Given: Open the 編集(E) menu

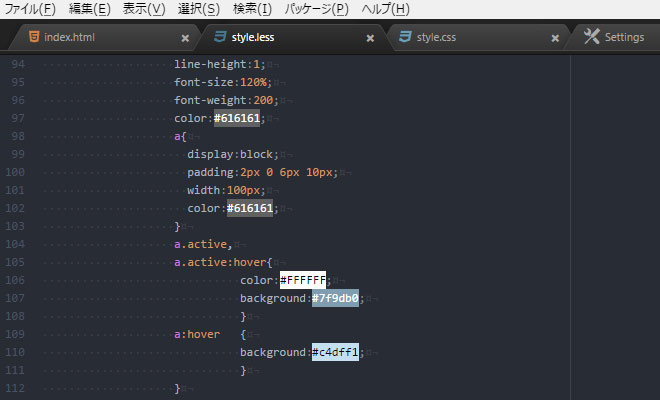Looking at the screenshot, I should pyautogui.click(x=90, y=9).
